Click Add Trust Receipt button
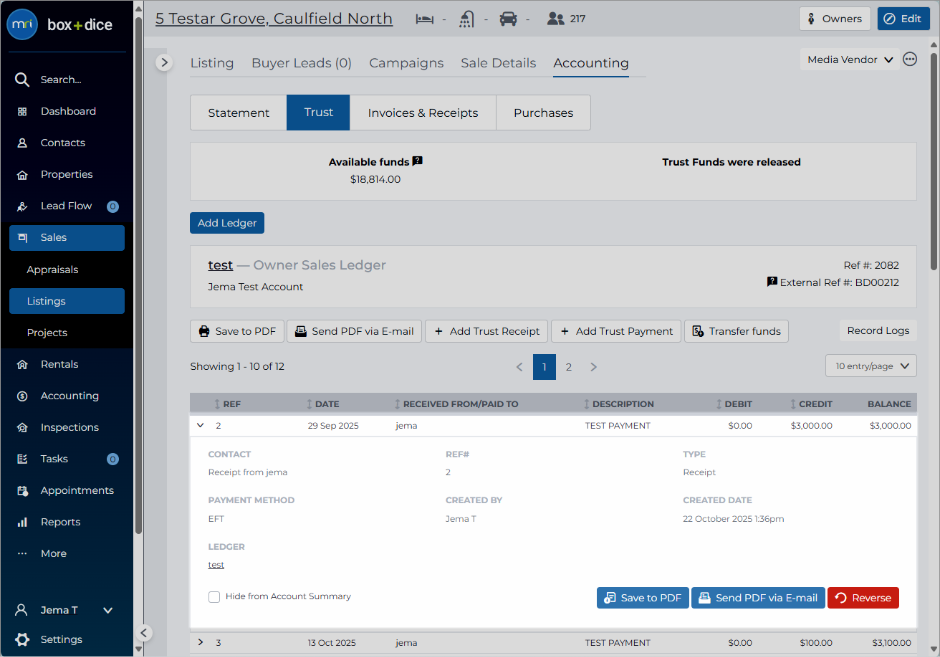This screenshot has width=940, height=657. (486, 331)
